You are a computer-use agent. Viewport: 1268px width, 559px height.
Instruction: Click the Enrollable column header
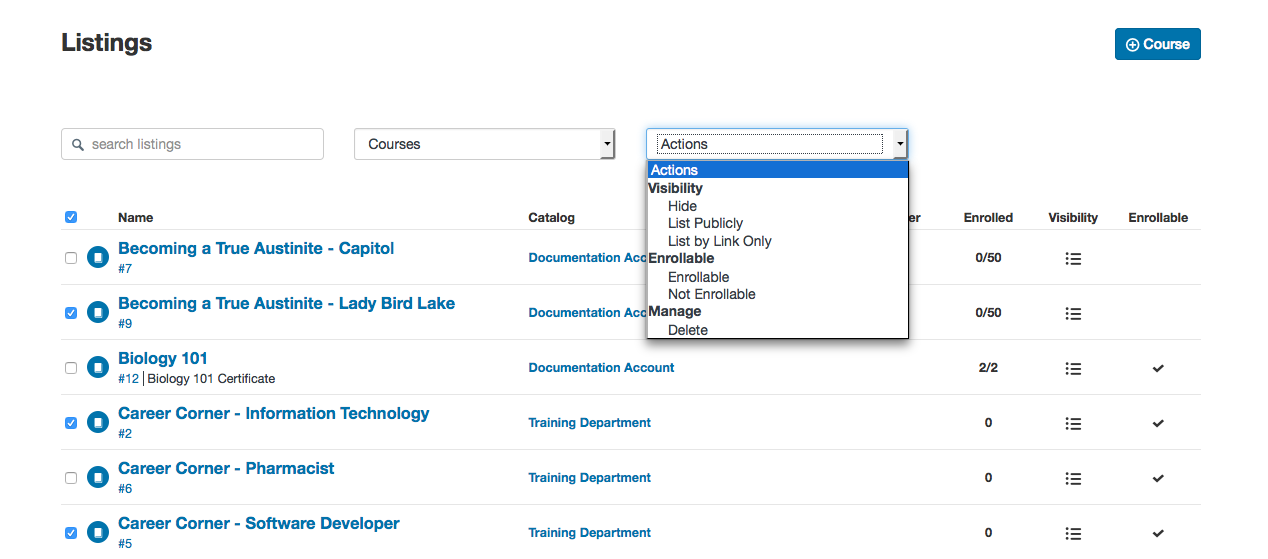(x=1158, y=218)
